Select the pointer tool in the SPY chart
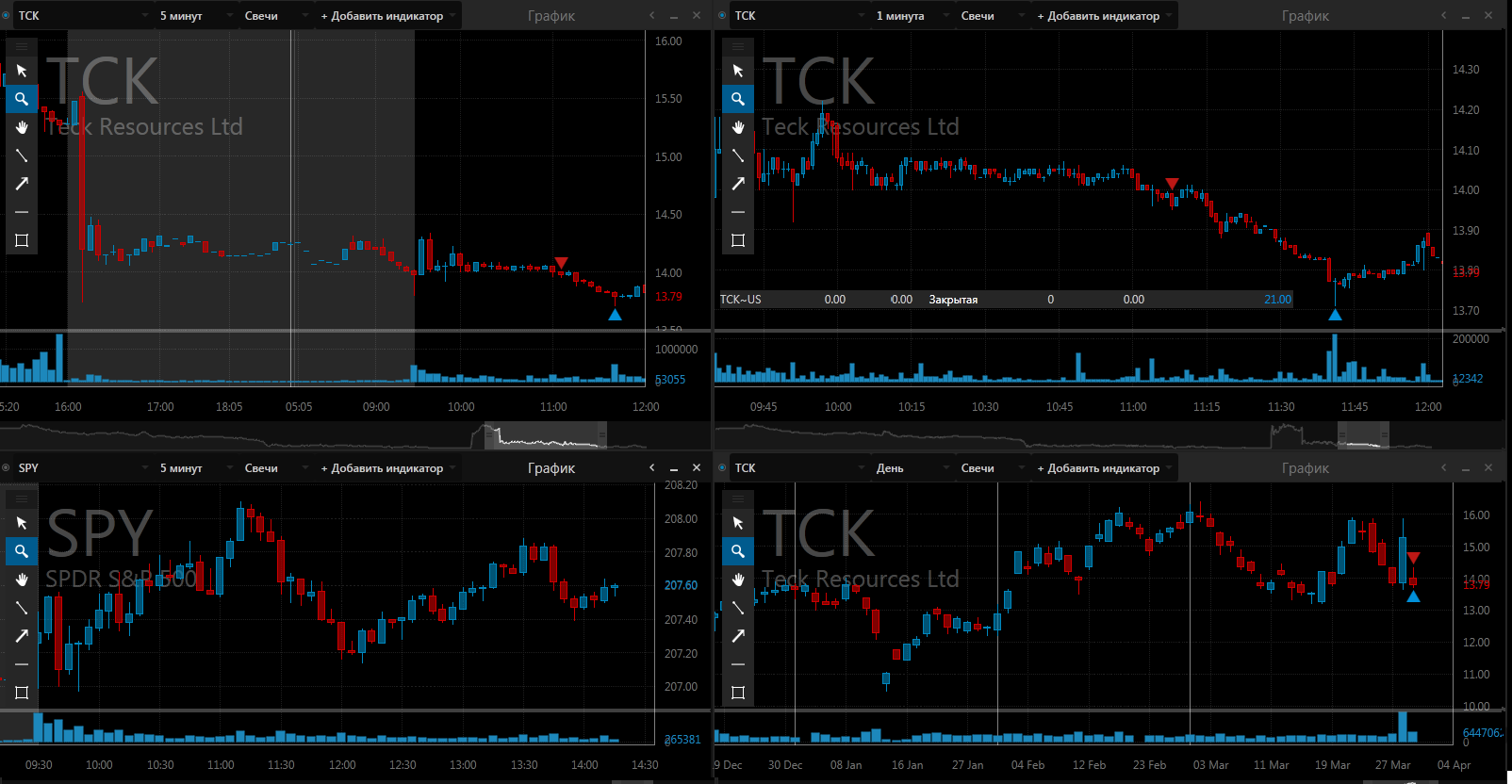Viewport: 1512px width, 784px height. pyautogui.click(x=22, y=523)
